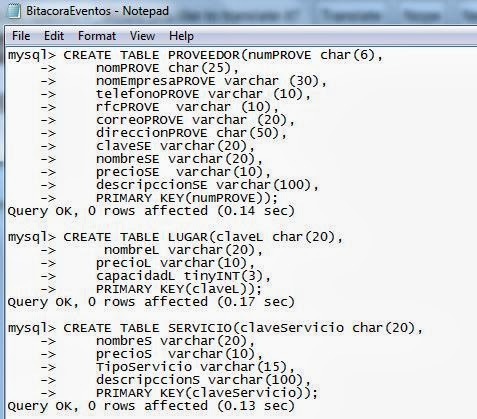
Task: Click 'Query OK, 0 rows affected (0.14 sec)'
Action: pos(151,211)
